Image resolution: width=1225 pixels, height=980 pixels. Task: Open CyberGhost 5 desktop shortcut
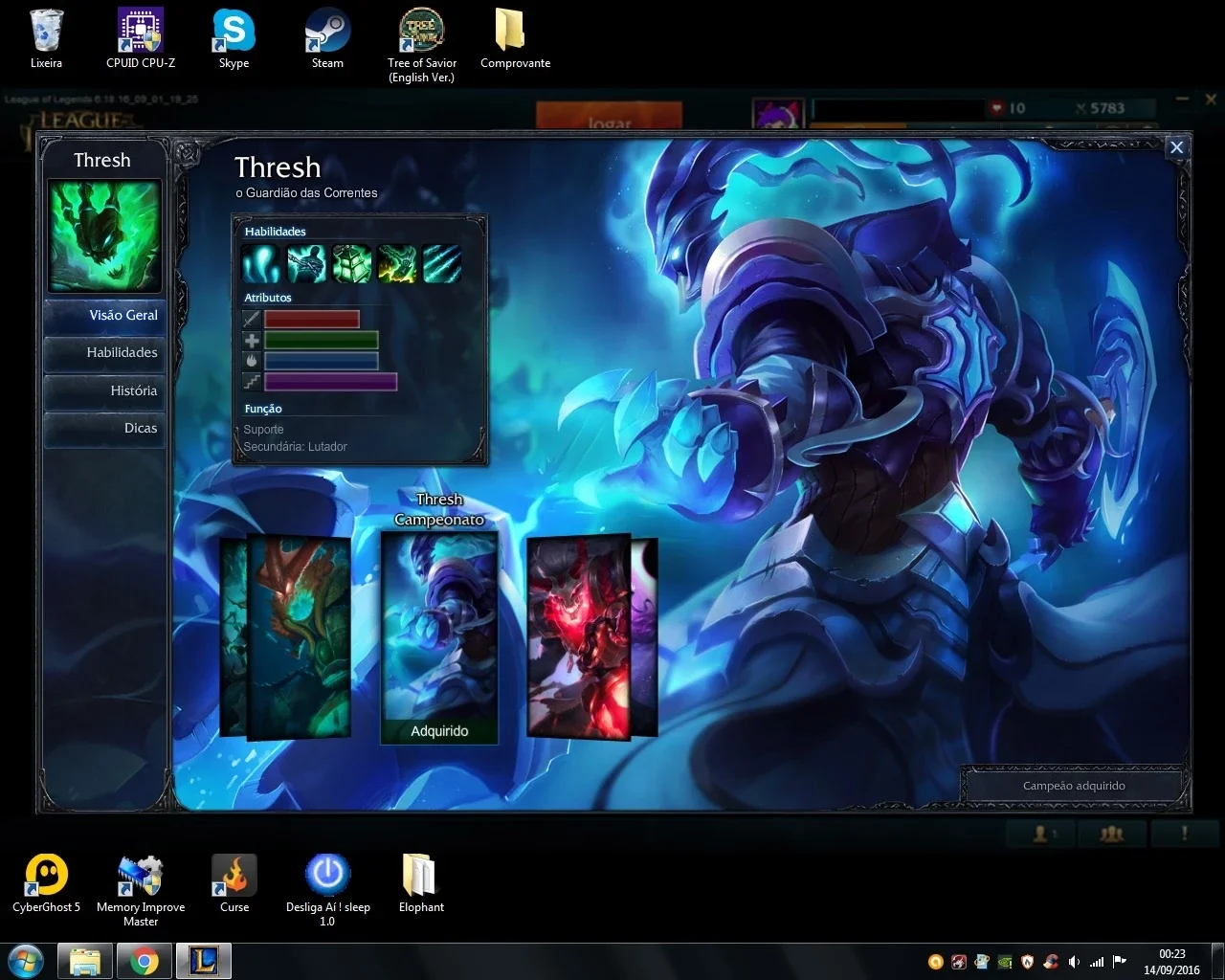click(x=46, y=882)
